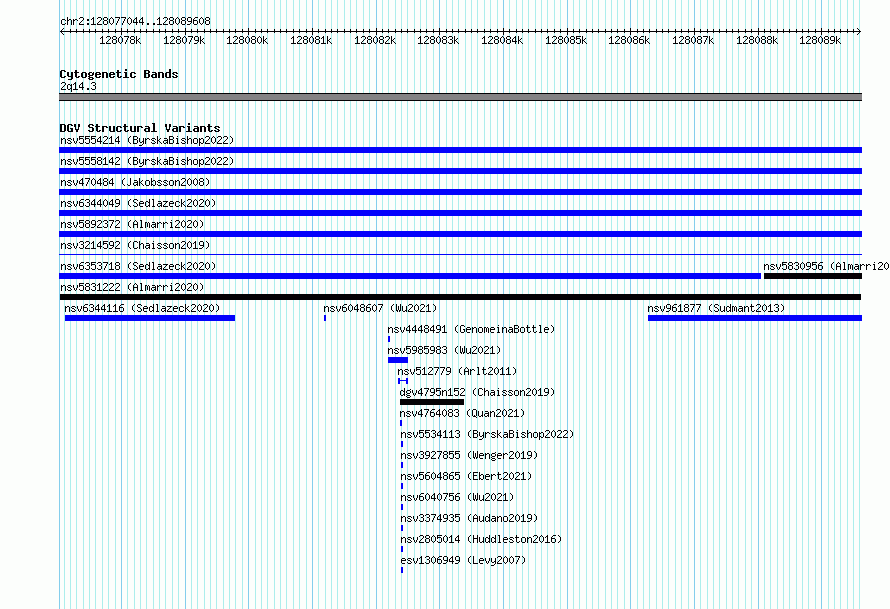Click the nsv6048607 (Wu2021) label
The width and height of the screenshot is (890, 609).
tap(380, 308)
